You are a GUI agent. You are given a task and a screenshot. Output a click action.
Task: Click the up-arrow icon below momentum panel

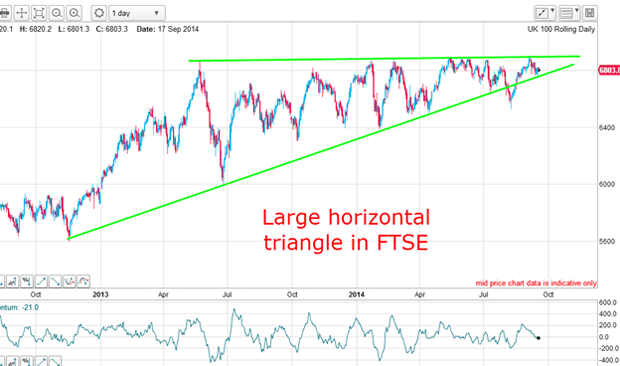pyautogui.click(x=41, y=361)
